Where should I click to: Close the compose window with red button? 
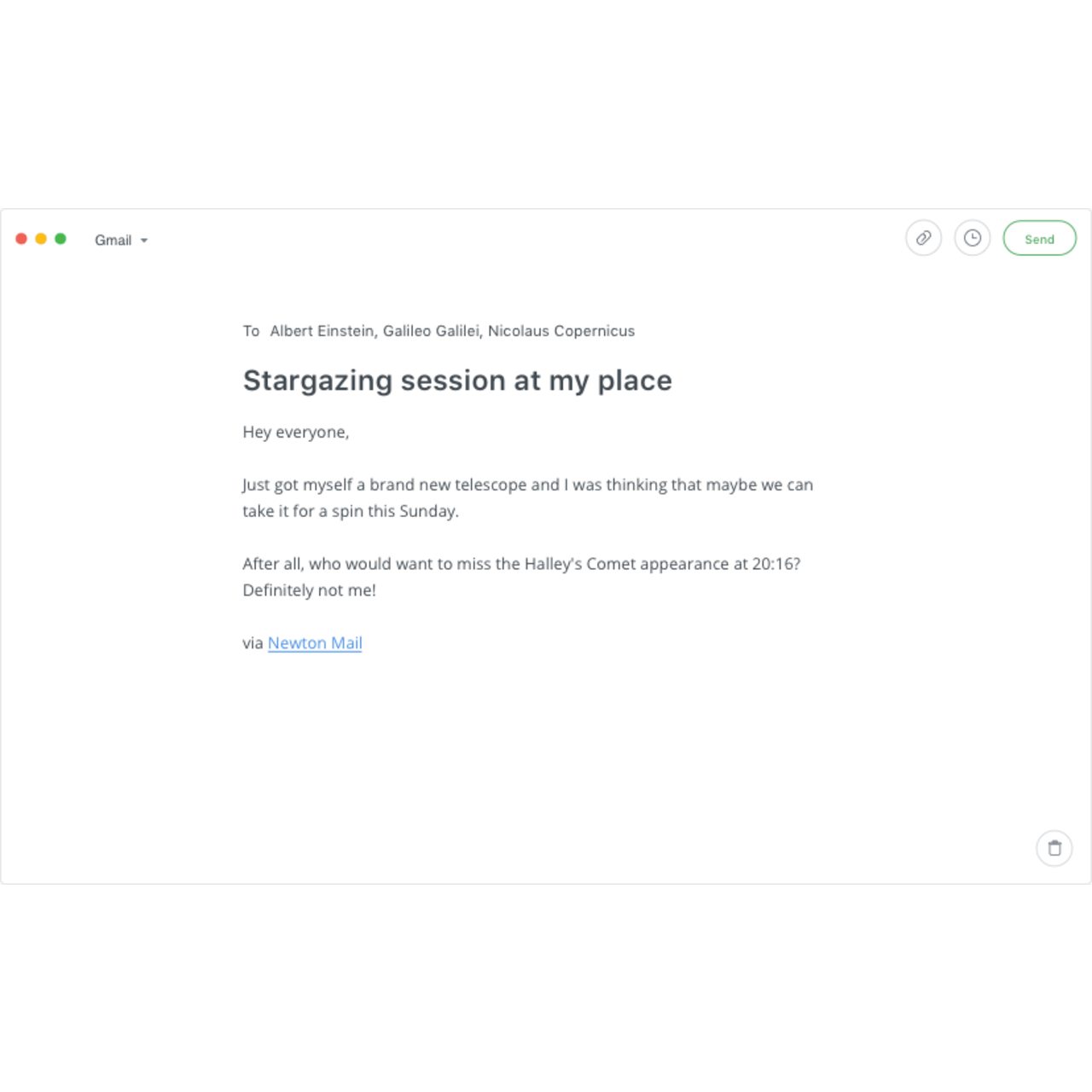coord(21,239)
